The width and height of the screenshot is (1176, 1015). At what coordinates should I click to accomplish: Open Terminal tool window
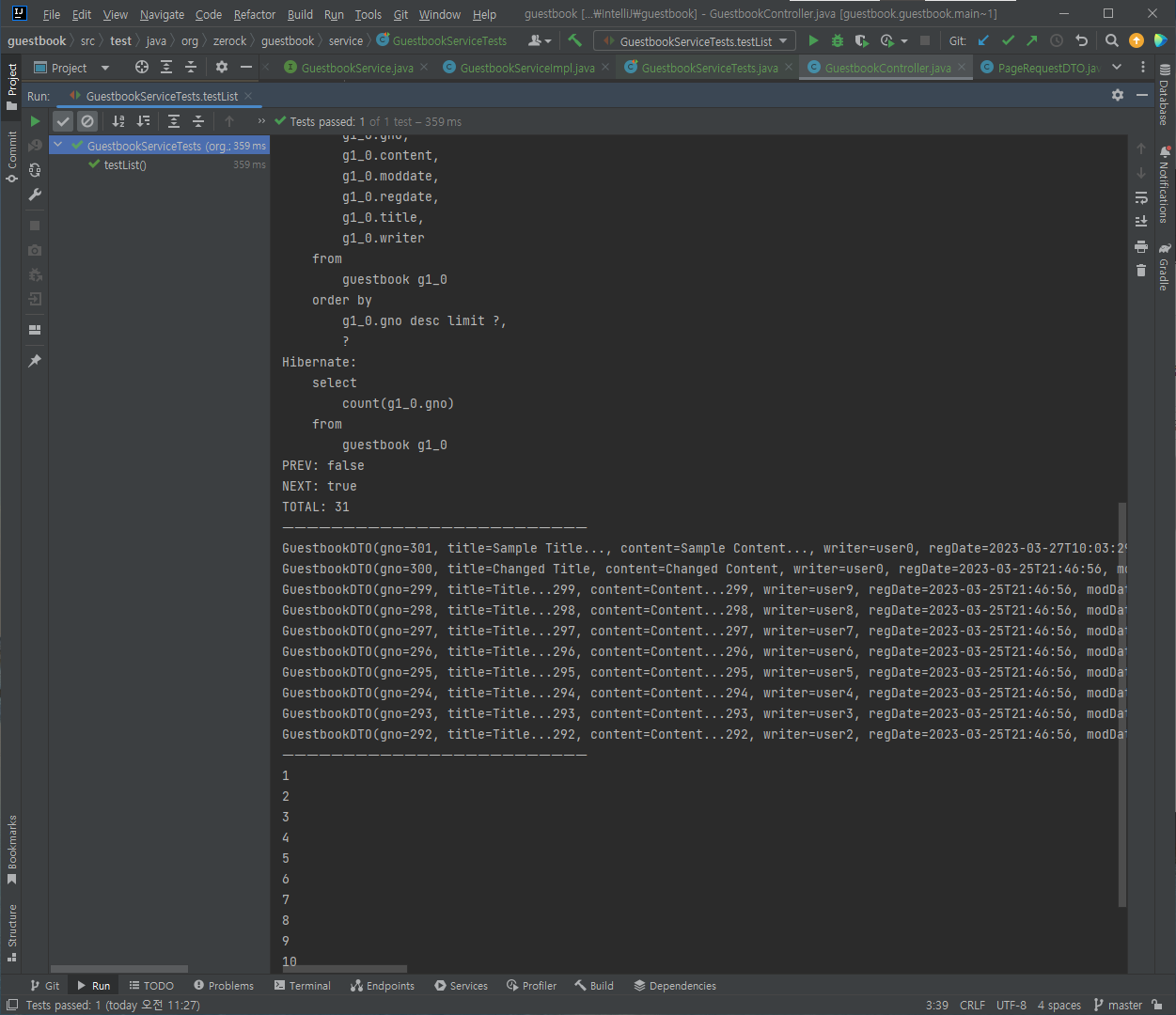point(303,986)
